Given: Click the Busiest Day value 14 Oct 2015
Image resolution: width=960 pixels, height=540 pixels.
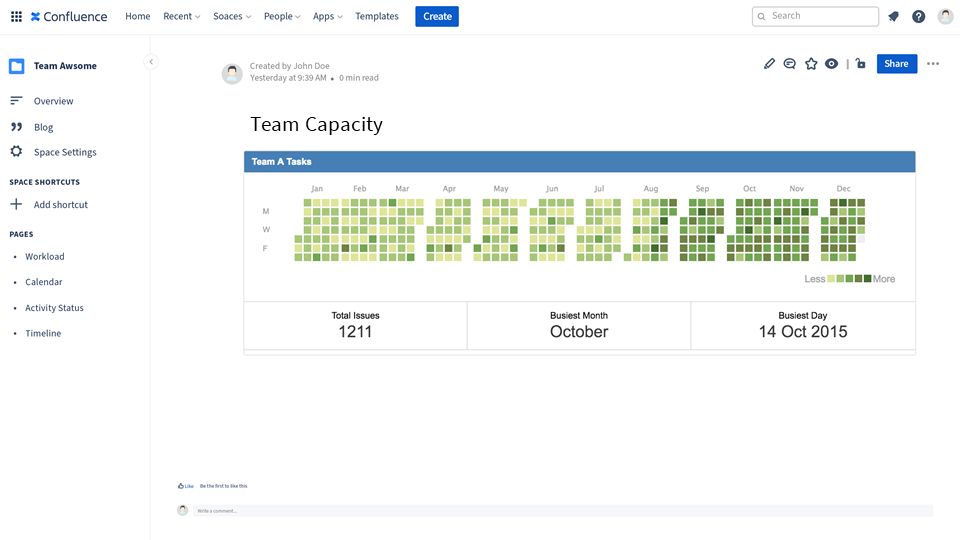Looking at the screenshot, I should click(803, 332).
